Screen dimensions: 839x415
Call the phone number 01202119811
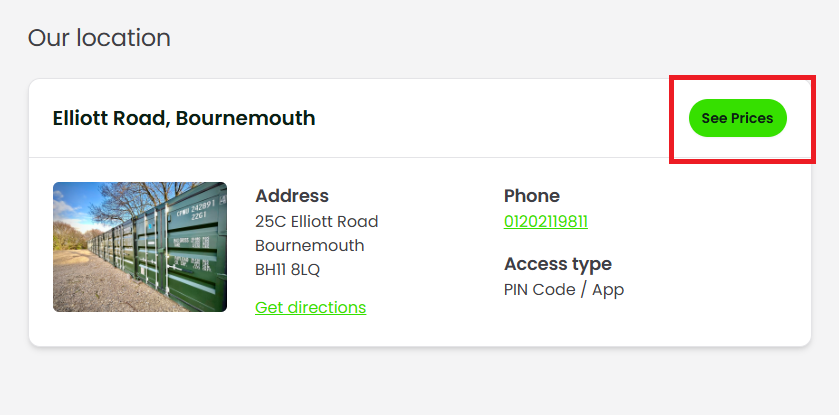tap(545, 221)
